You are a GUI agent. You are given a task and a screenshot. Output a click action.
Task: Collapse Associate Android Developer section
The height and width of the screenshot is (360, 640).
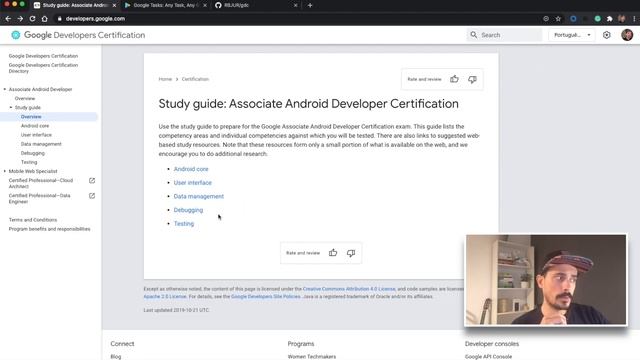click(5, 89)
